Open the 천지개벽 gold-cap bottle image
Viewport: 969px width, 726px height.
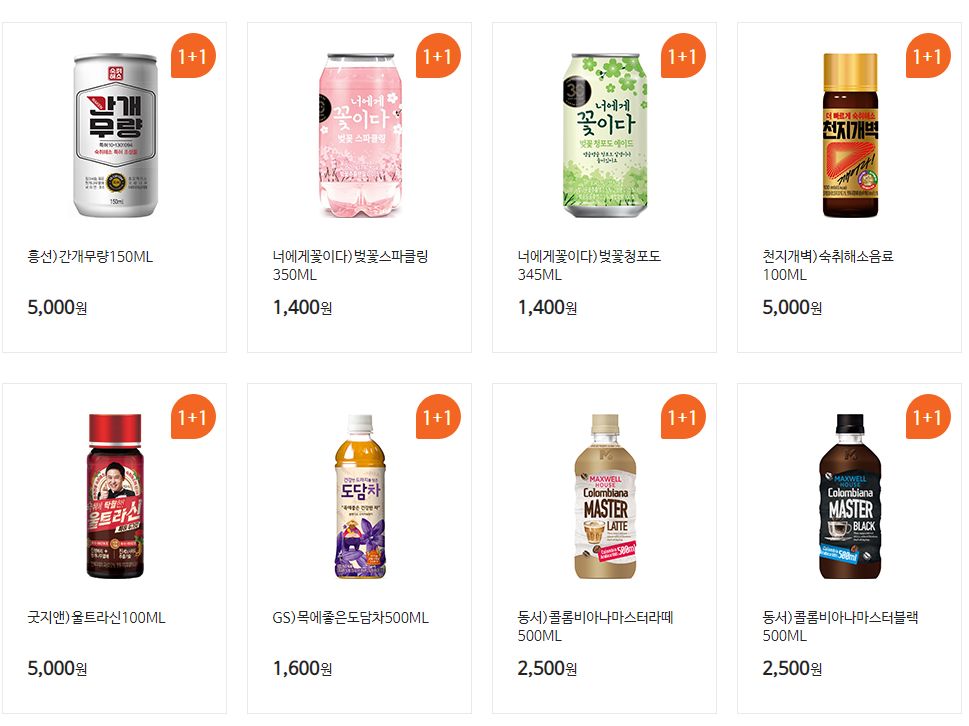pos(850,135)
